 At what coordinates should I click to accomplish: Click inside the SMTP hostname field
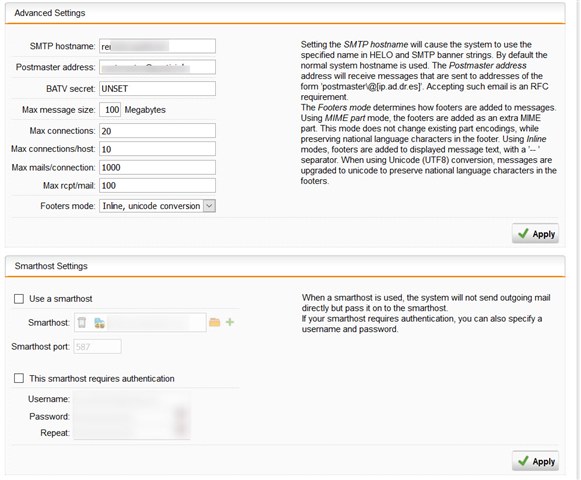(x=157, y=46)
